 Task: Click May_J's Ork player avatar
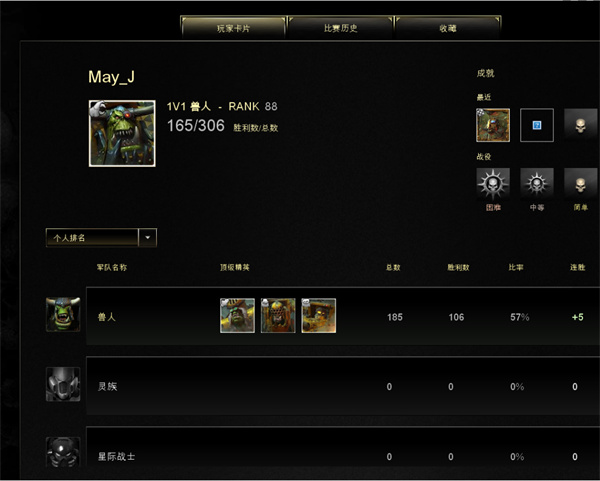(x=122, y=133)
